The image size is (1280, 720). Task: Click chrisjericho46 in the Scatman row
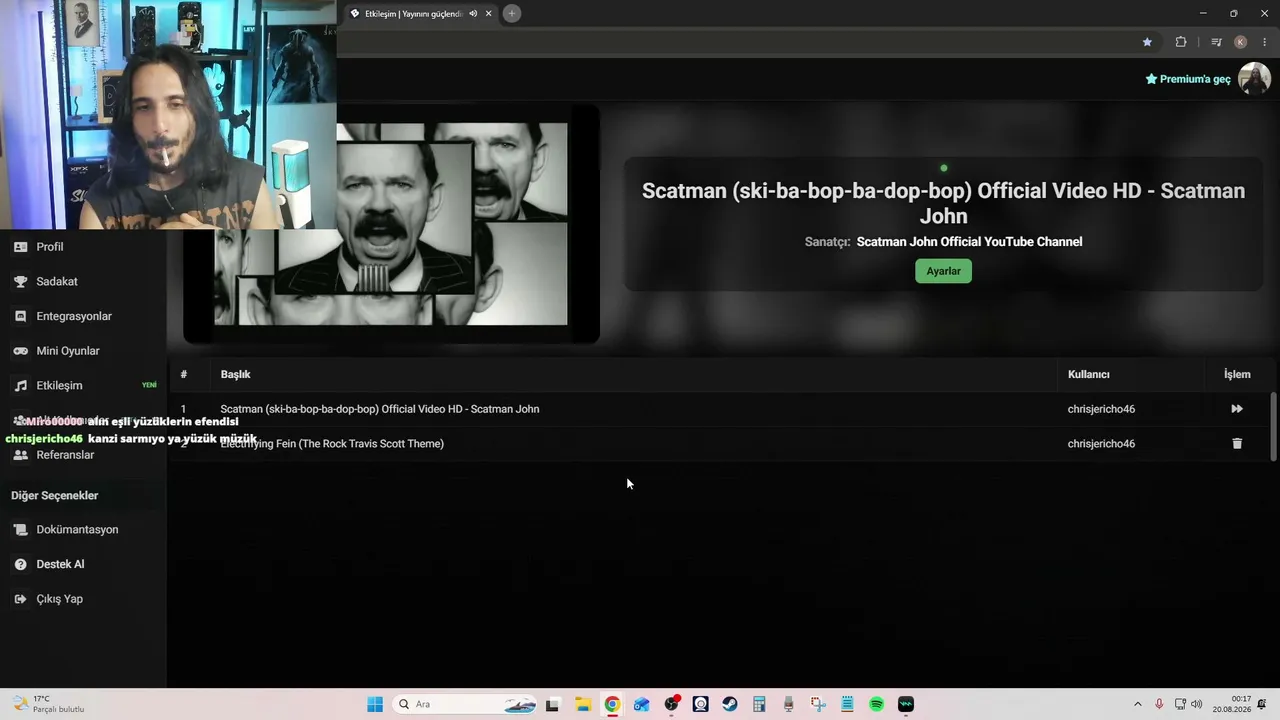coord(1101,409)
